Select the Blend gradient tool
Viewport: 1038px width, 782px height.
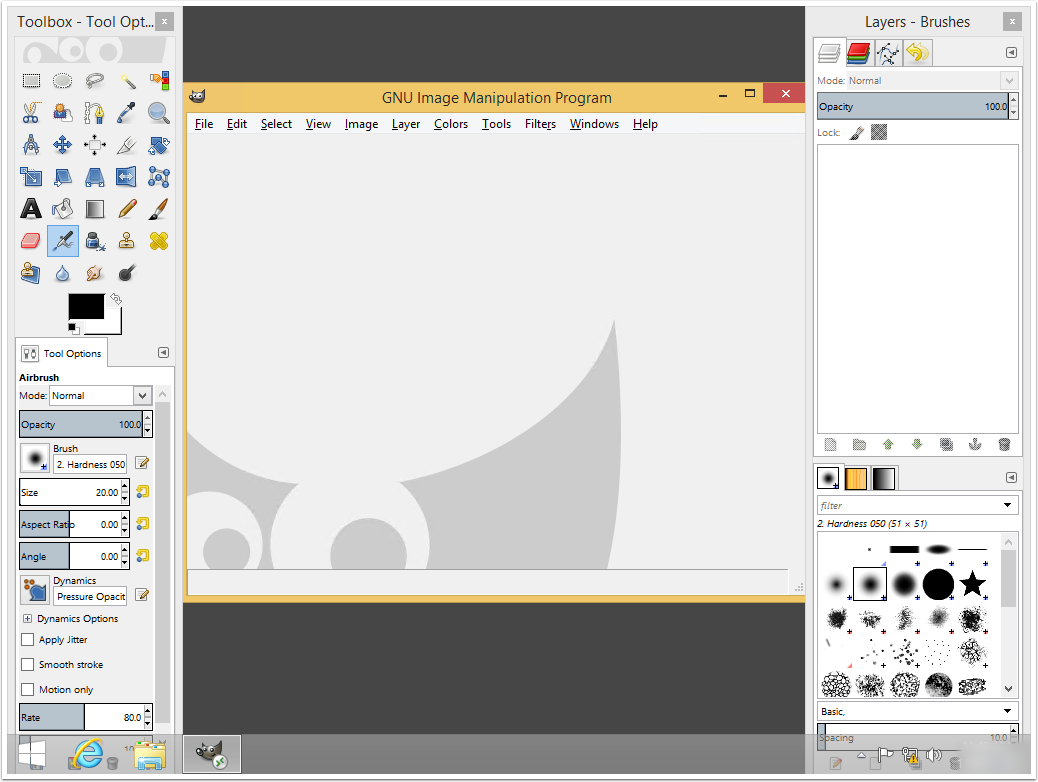point(95,209)
